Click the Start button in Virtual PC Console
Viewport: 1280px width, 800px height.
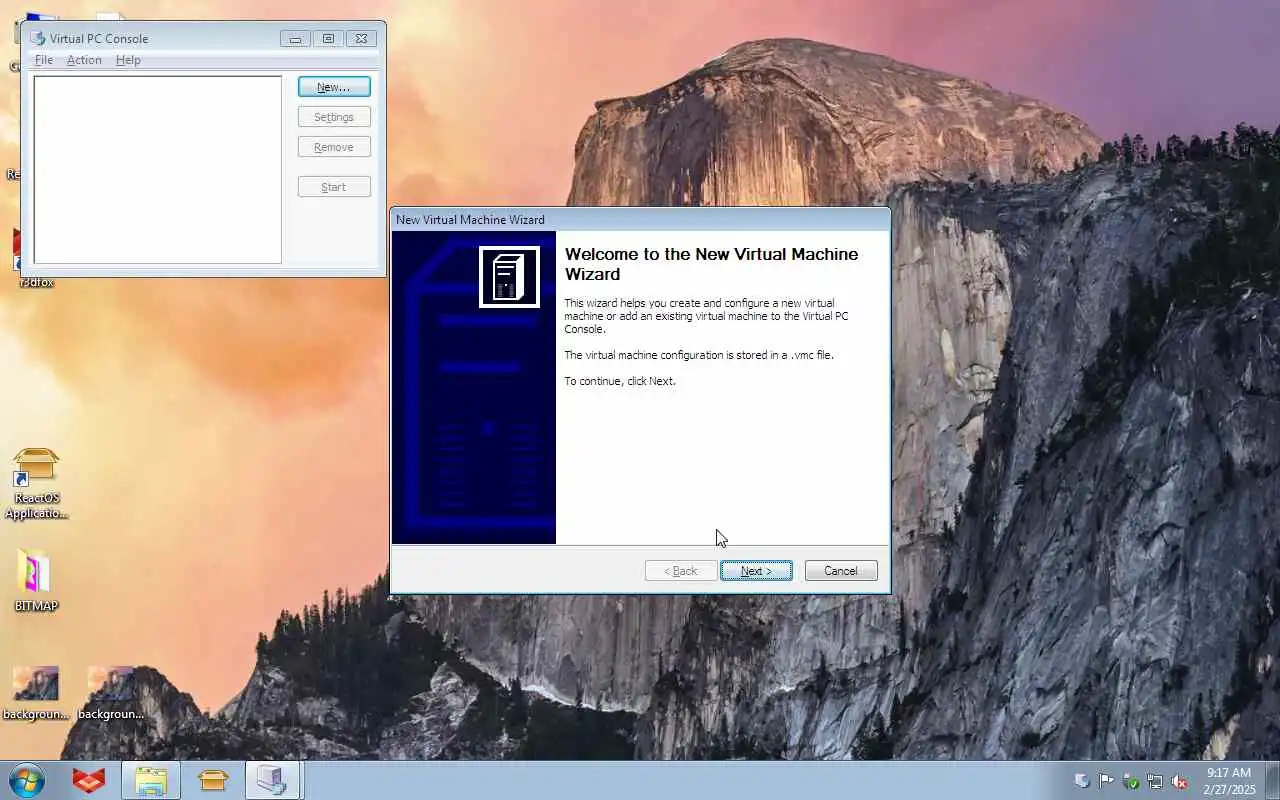334,187
